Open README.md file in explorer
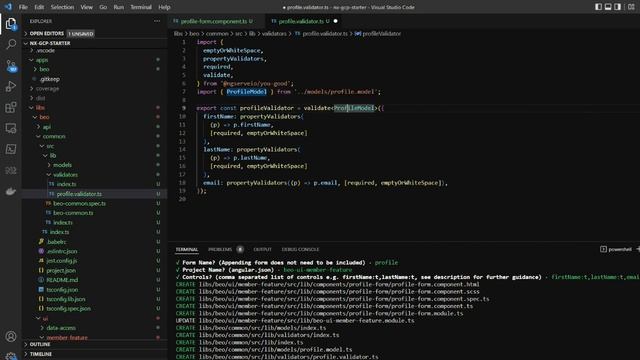Viewport: 640px width, 360px height. 62,280
